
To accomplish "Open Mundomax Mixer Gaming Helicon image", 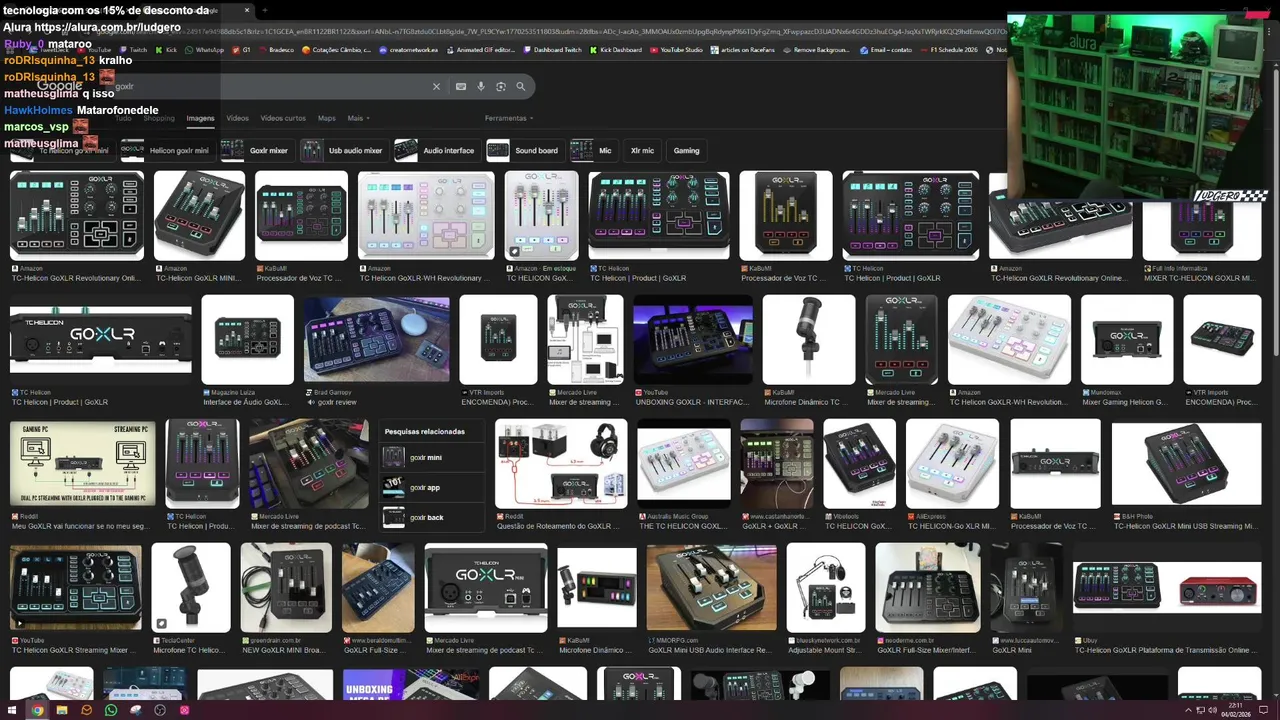I will coord(1126,339).
